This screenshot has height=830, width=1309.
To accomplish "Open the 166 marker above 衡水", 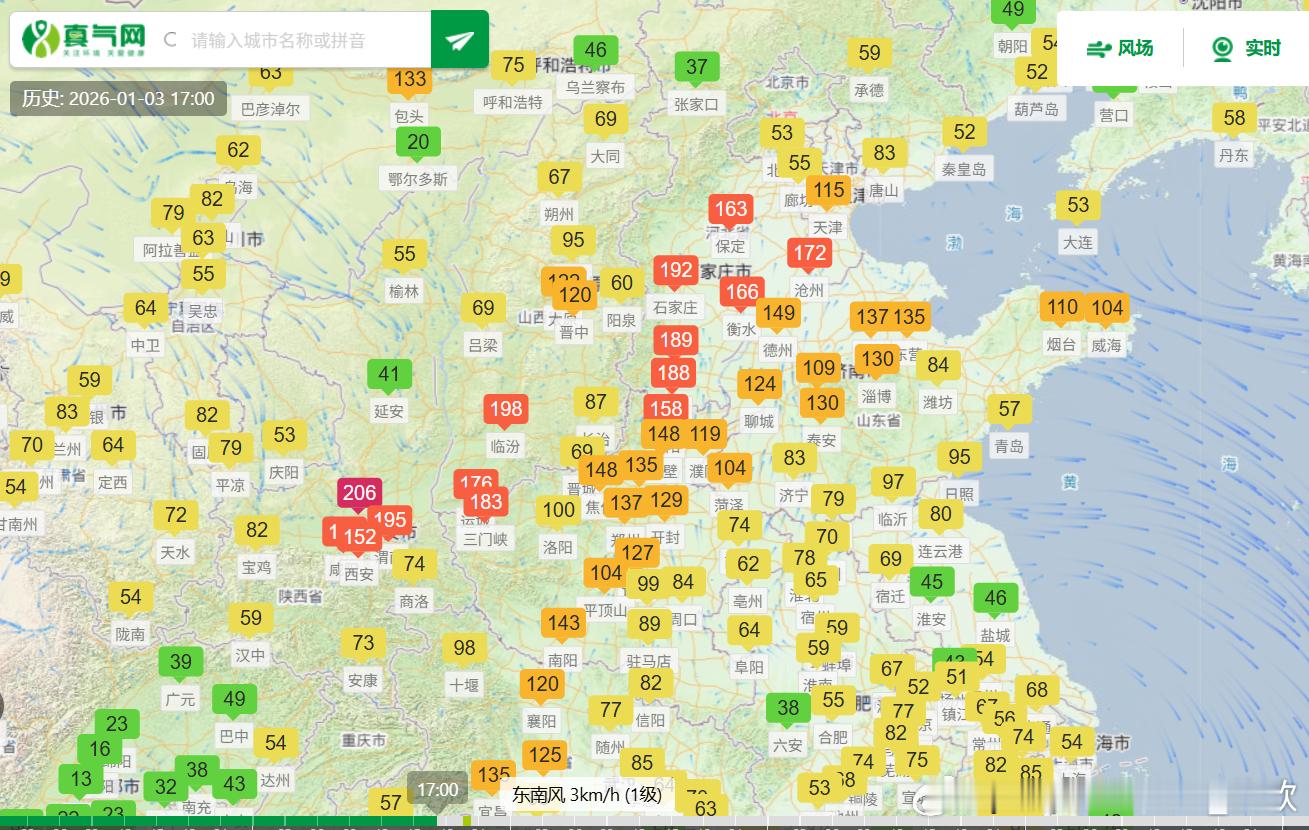I will 742,294.
